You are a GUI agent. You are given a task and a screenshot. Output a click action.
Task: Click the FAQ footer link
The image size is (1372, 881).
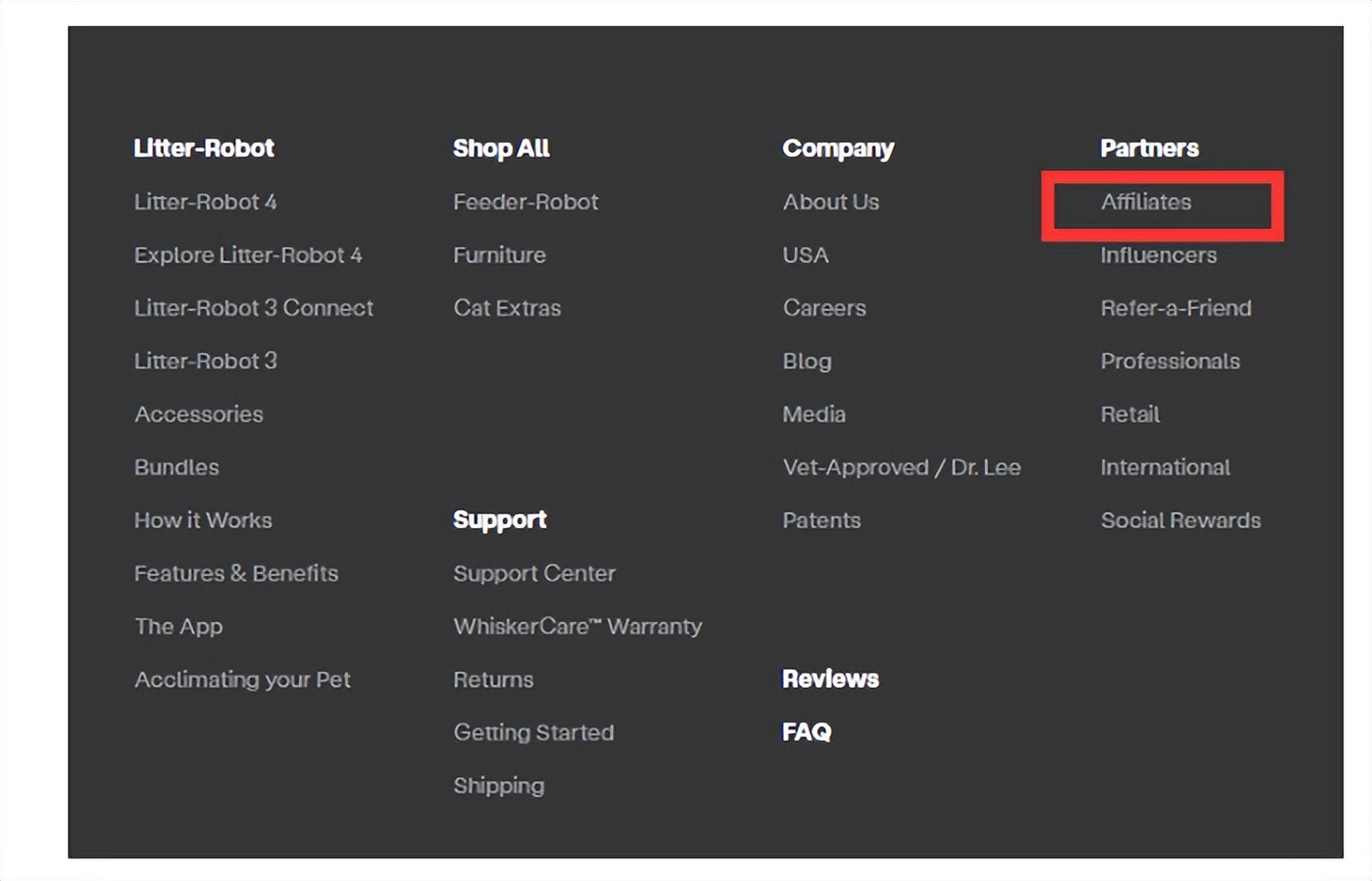tap(807, 733)
